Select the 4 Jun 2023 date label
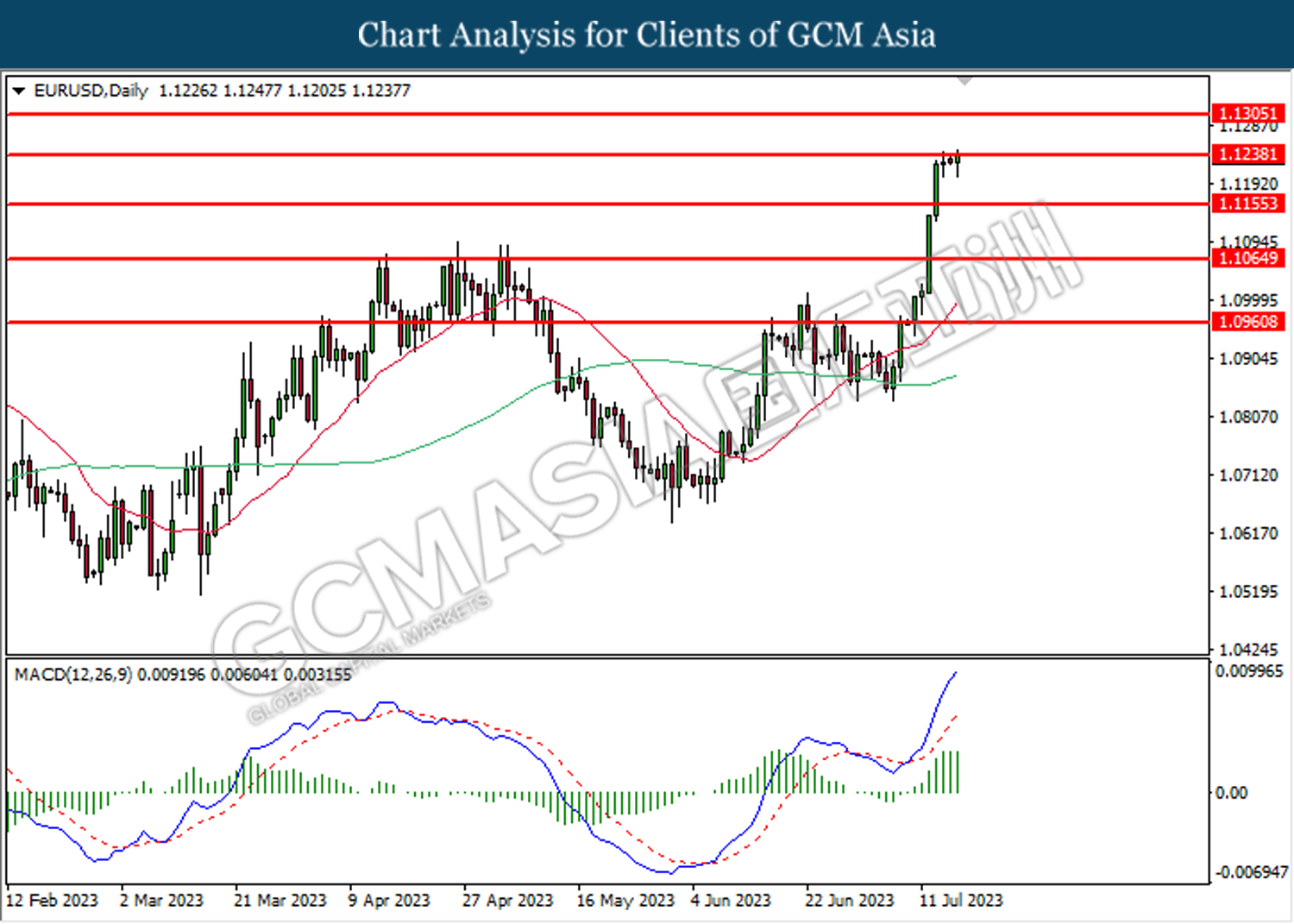This screenshot has height=924, width=1294. pyautogui.click(x=731, y=901)
